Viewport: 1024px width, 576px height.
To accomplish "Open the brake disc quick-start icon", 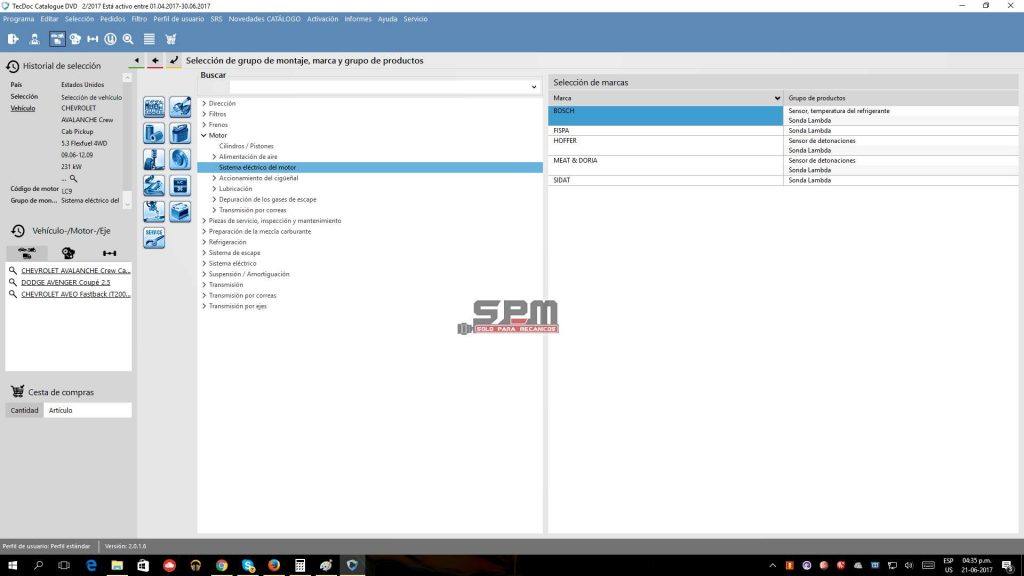I will point(180,159).
